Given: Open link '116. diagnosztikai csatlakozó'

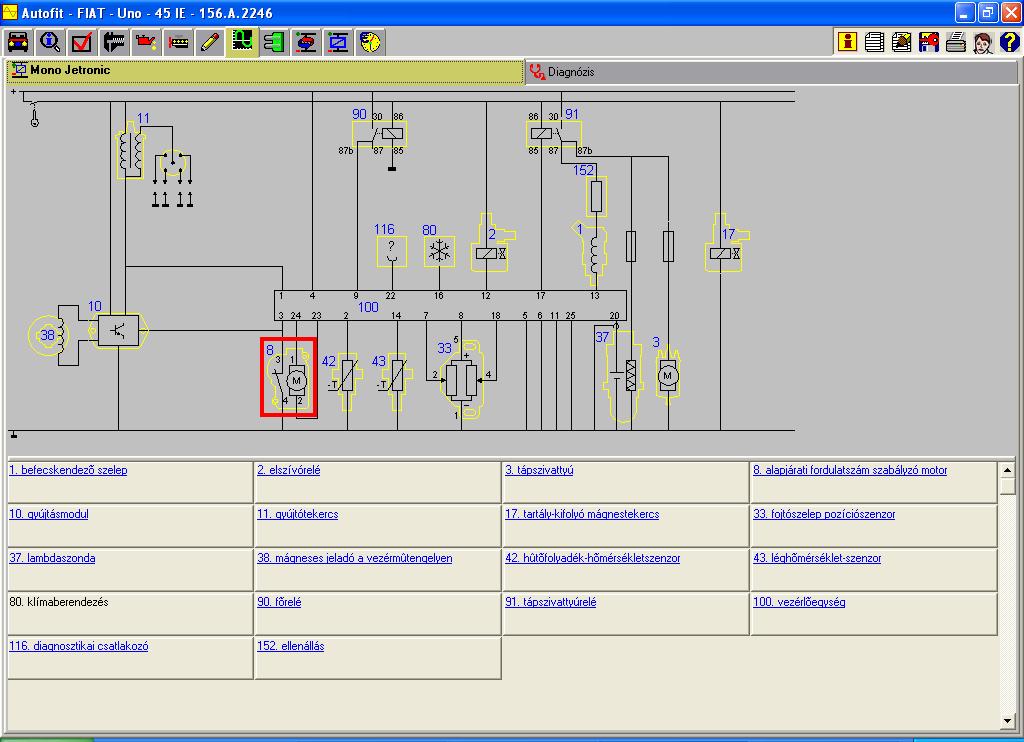Looking at the screenshot, I should [x=78, y=646].
